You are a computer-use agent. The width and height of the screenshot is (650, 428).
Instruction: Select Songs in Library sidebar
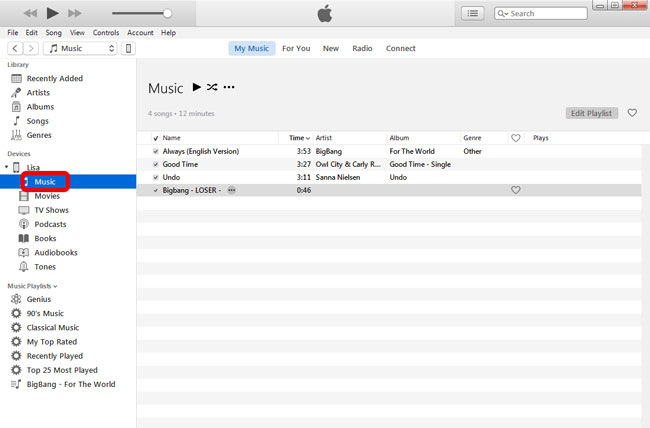tap(37, 121)
